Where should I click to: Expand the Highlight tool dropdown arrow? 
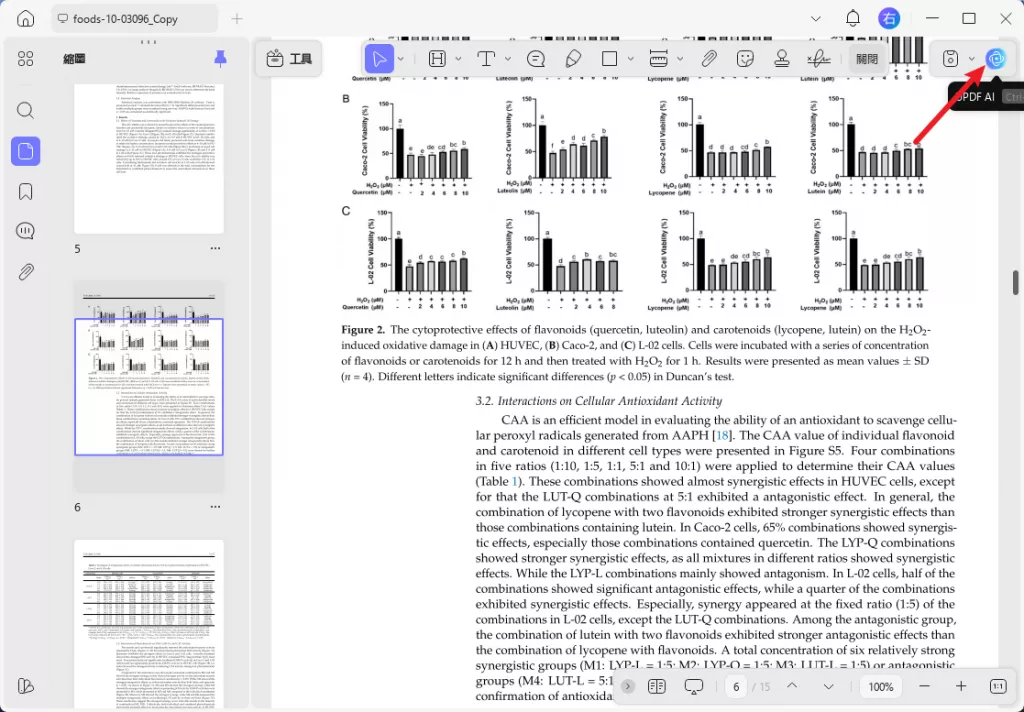pyautogui.click(x=458, y=59)
